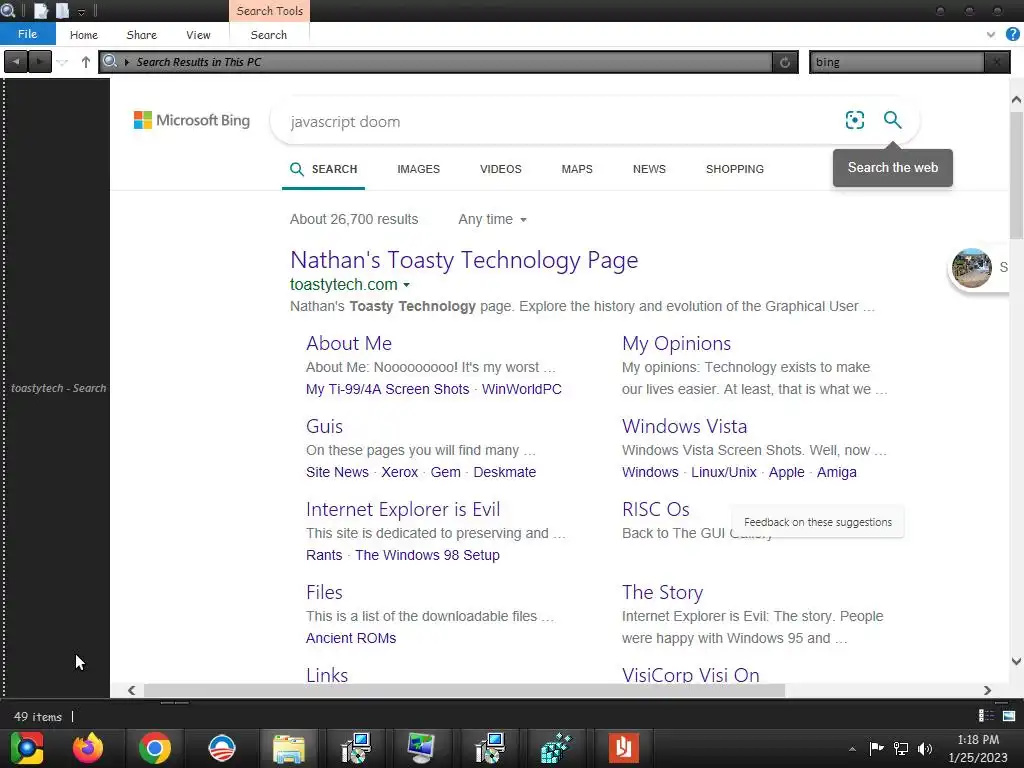This screenshot has height=768, width=1024.
Task: Refresh the address bar location
Action: 785,62
